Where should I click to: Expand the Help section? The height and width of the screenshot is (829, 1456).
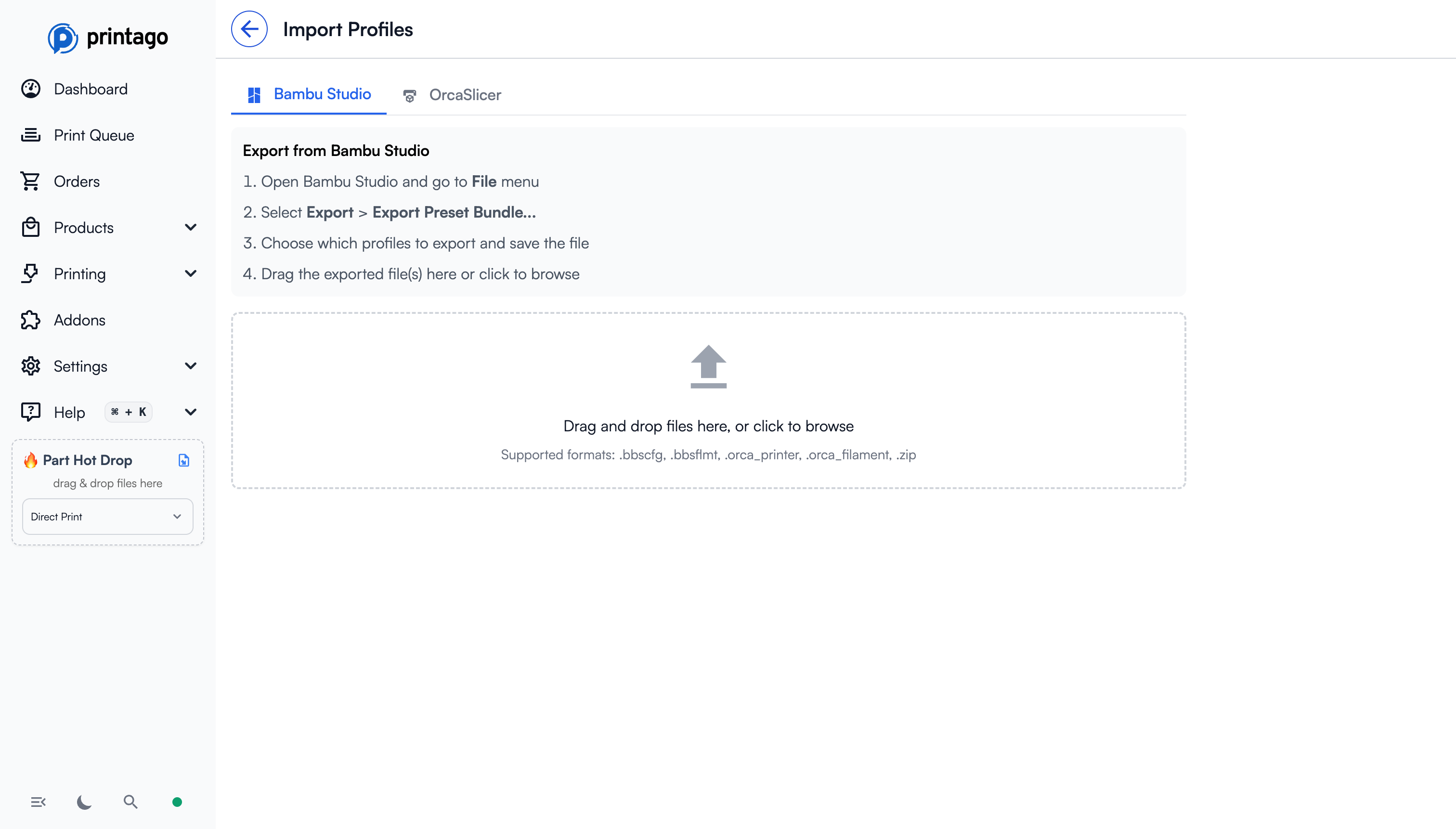point(190,412)
